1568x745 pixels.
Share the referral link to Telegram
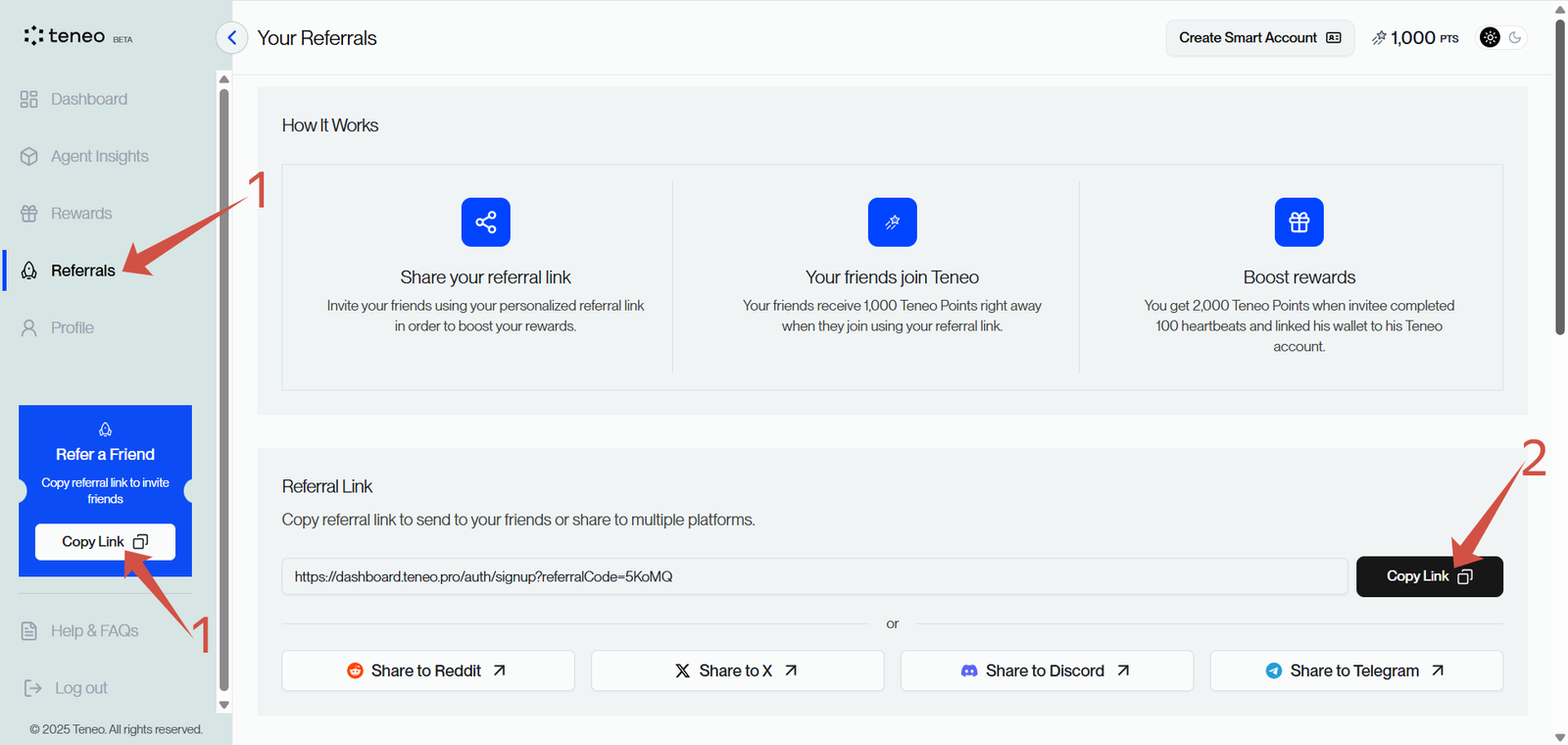pos(1355,670)
